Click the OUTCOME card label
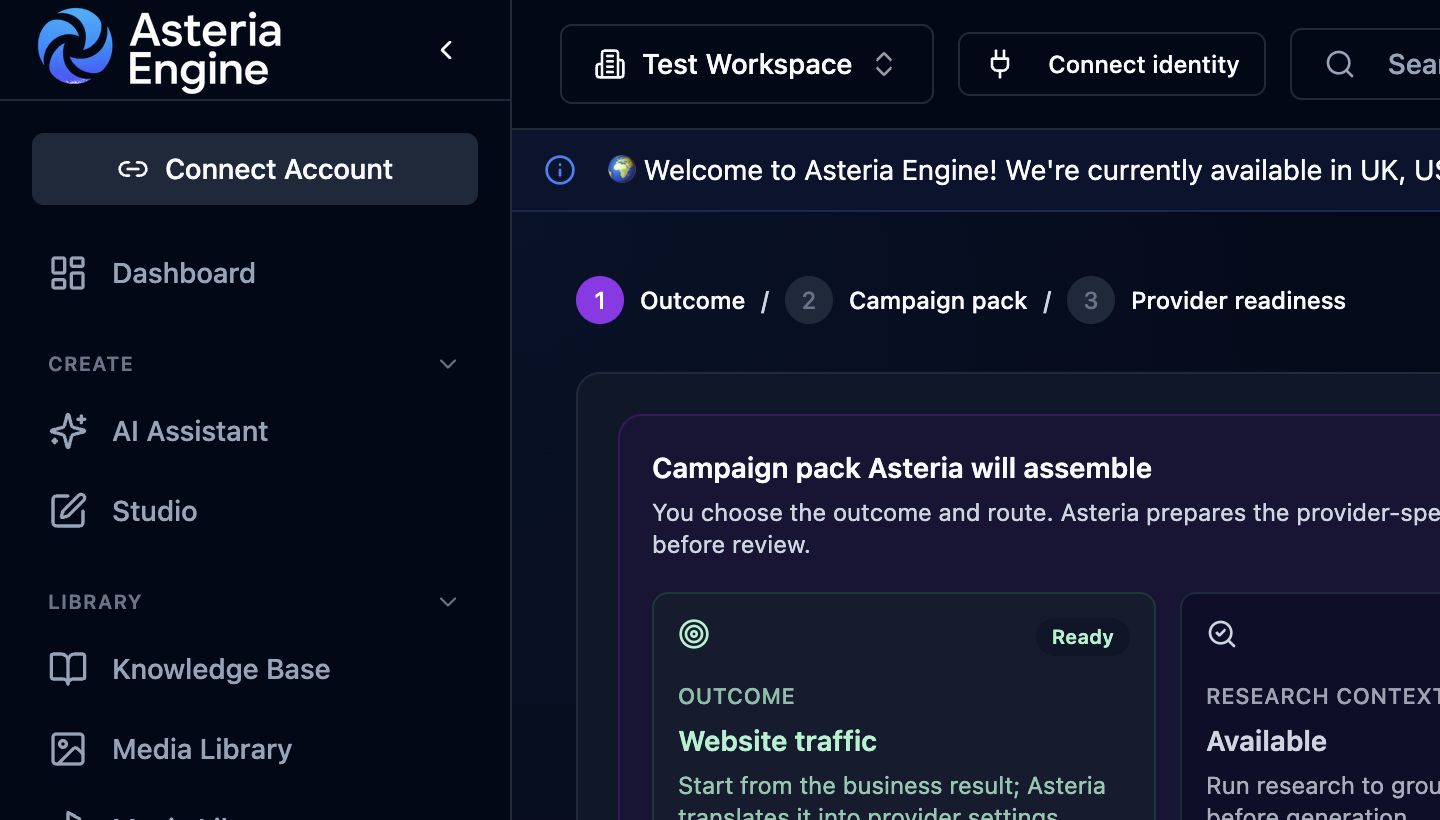The height and width of the screenshot is (820, 1440). pyautogui.click(x=737, y=696)
